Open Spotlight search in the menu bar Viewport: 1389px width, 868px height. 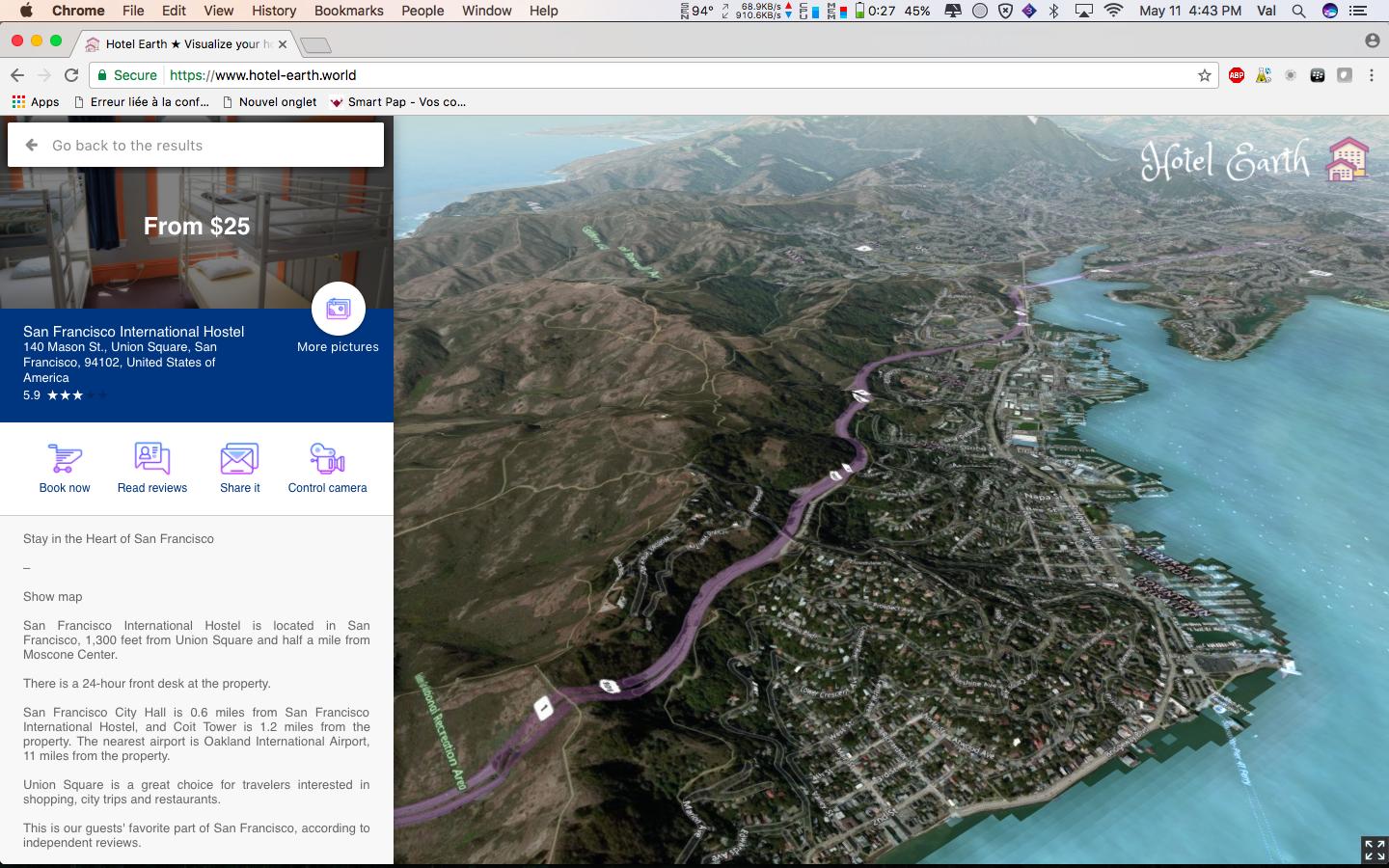(x=1298, y=11)
